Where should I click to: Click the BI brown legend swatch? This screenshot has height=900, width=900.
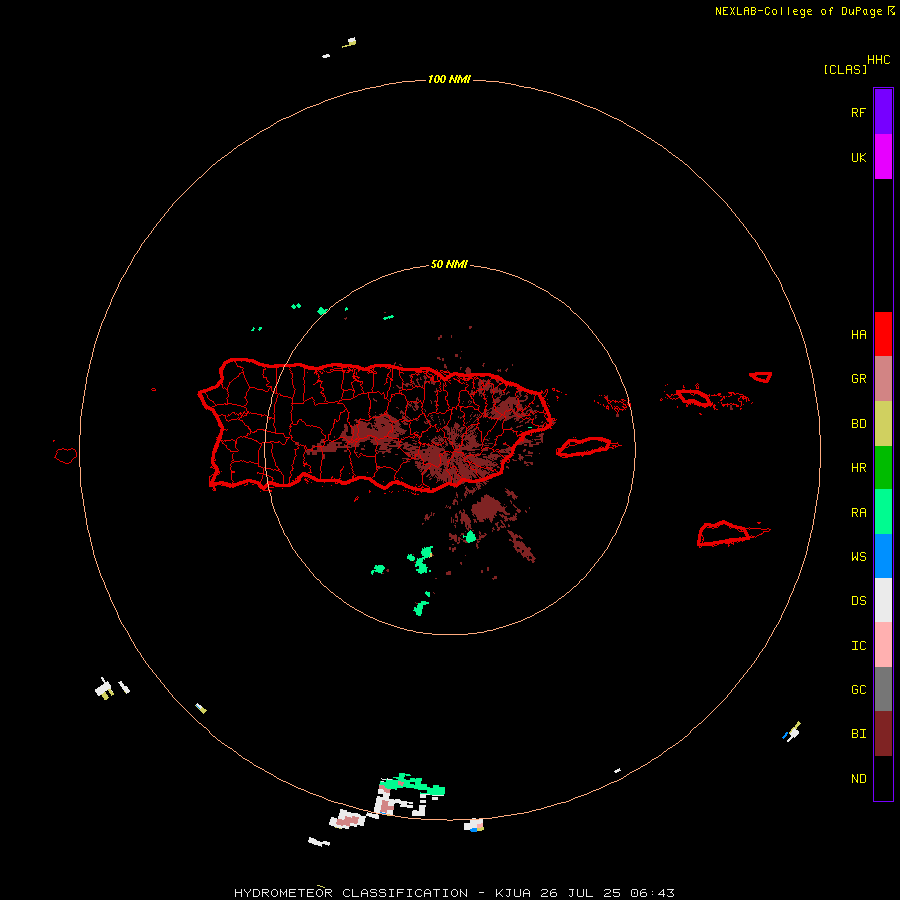point(883,733)
